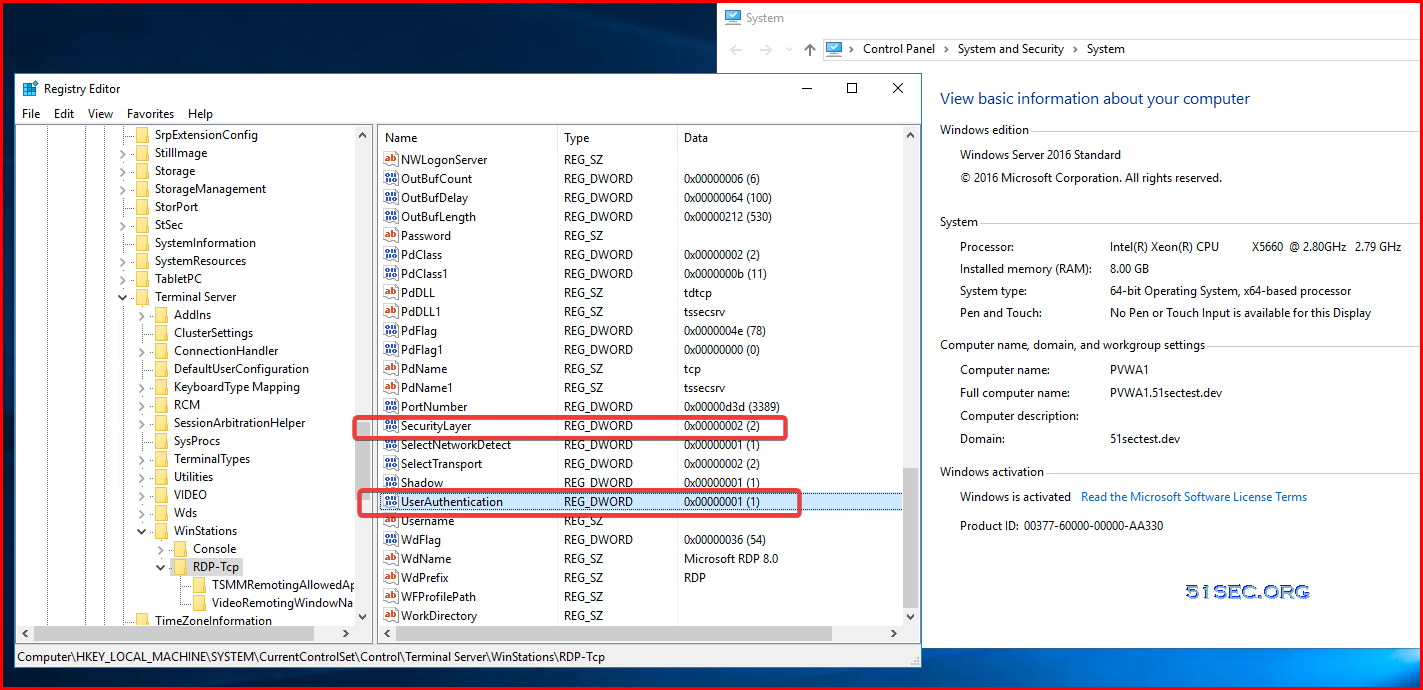Viewport: 1423px width, 690px height.
Task: Collapse the WinStations key
Action: (142, 531)
